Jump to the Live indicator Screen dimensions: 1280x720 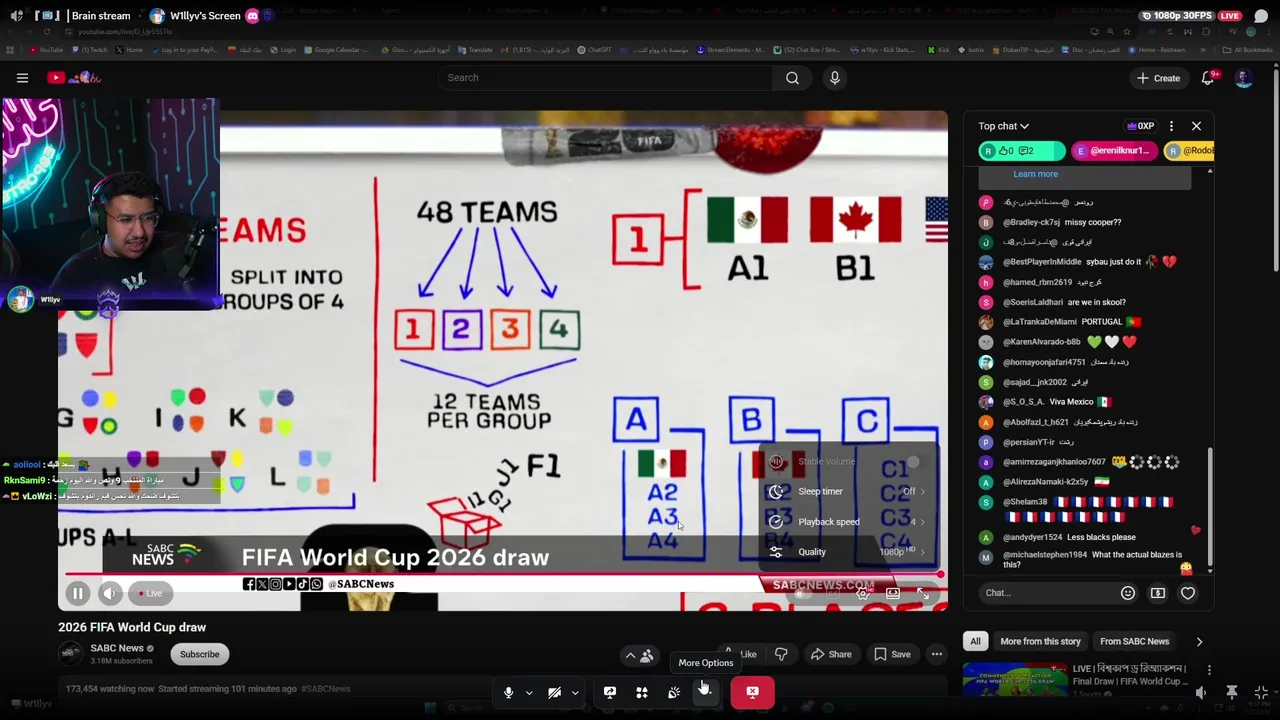[150, 593]
